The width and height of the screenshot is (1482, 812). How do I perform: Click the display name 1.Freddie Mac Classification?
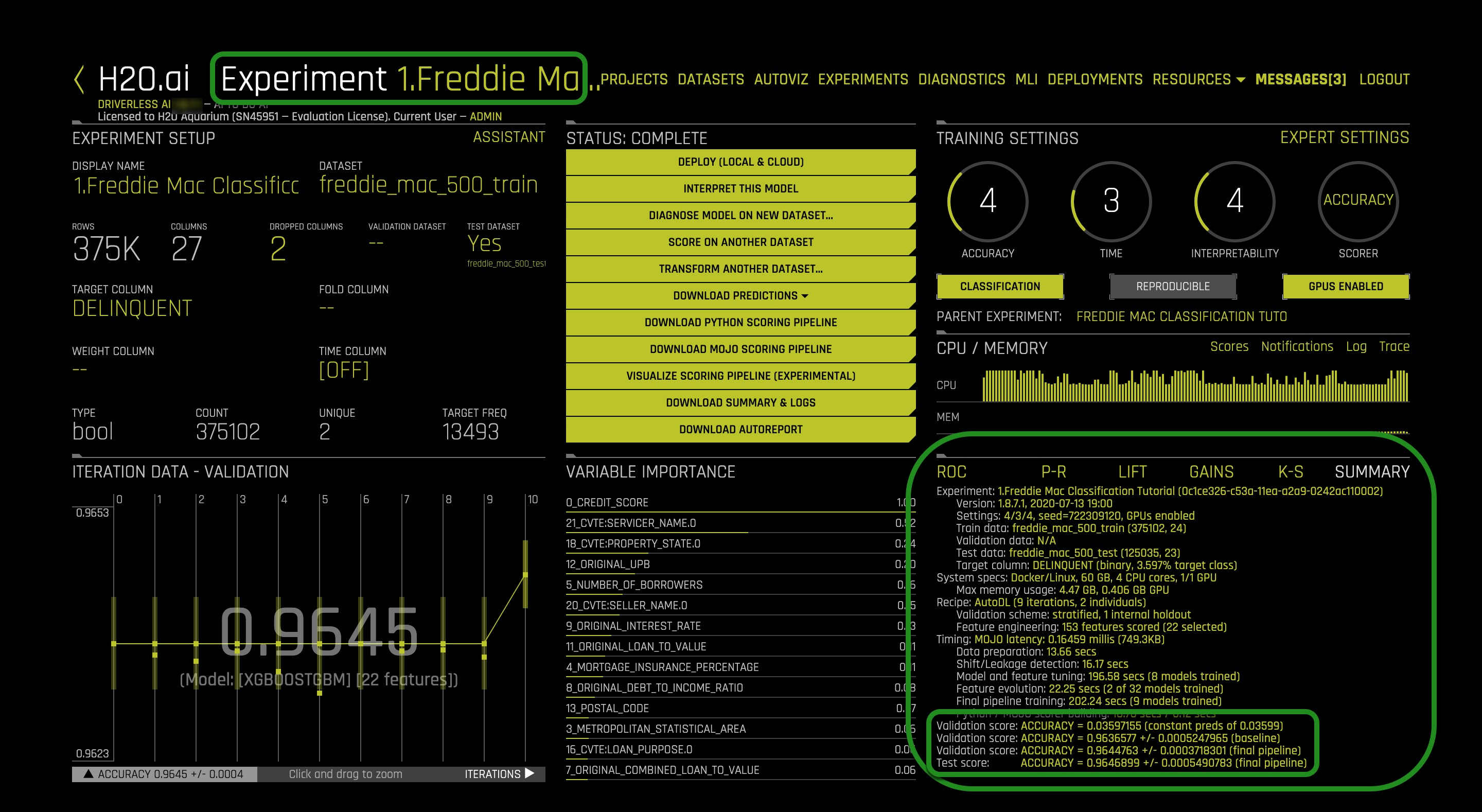coord(186,186)
